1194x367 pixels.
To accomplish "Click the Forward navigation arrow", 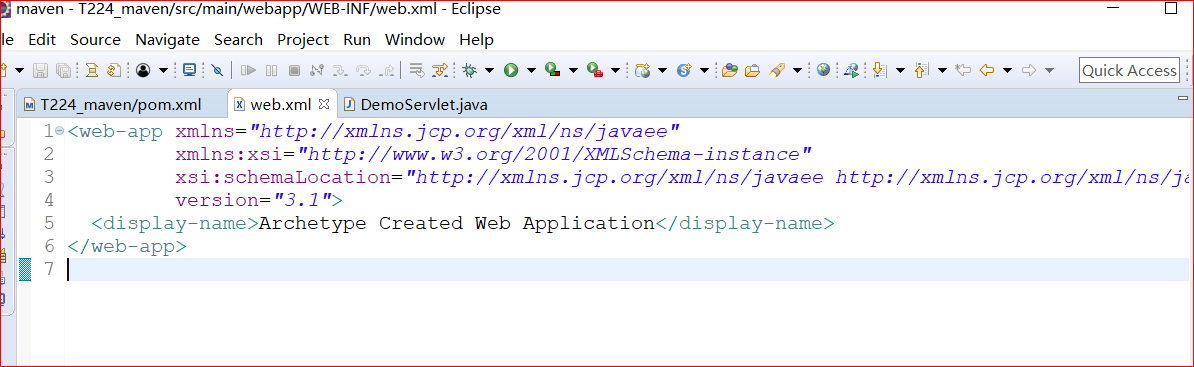I will pyautogui.click(x=1029, y=71).
